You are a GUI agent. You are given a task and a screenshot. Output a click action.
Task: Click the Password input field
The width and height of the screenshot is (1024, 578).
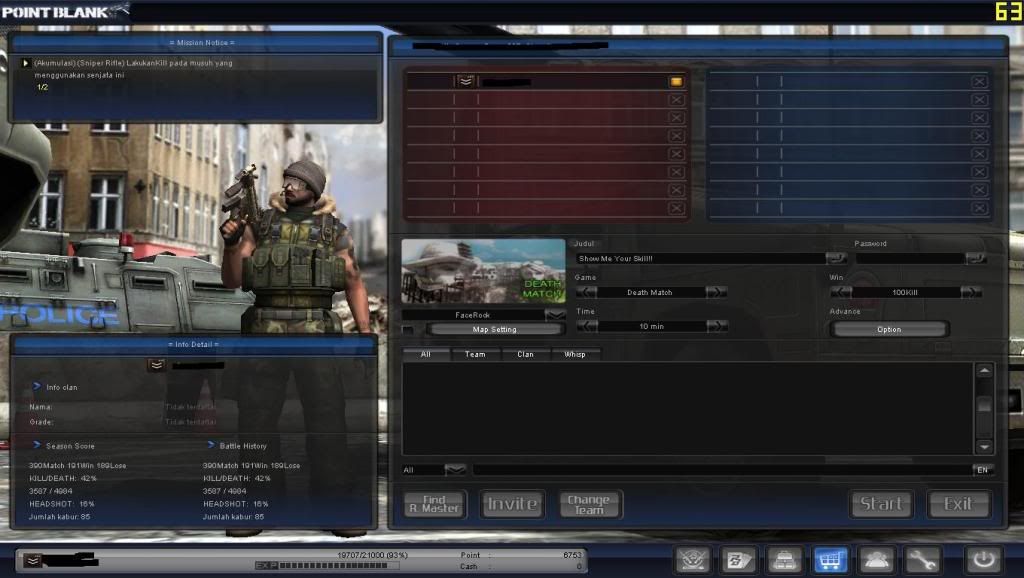point(911,259)
